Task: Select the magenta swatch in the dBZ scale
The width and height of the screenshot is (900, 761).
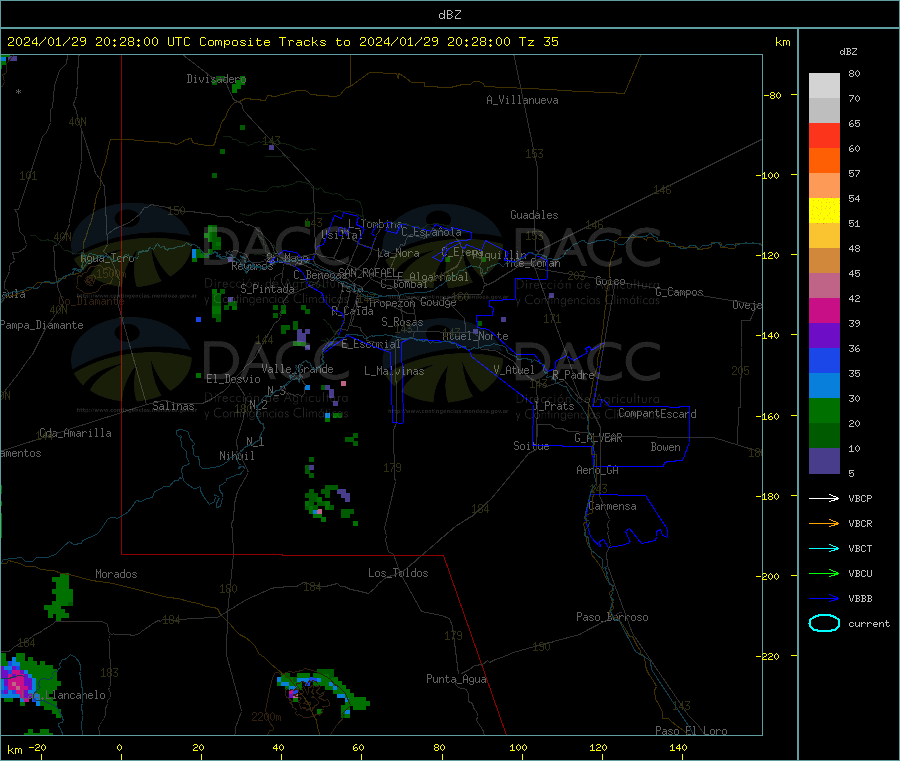Action: pyautogui.click(x=824, y=310)
